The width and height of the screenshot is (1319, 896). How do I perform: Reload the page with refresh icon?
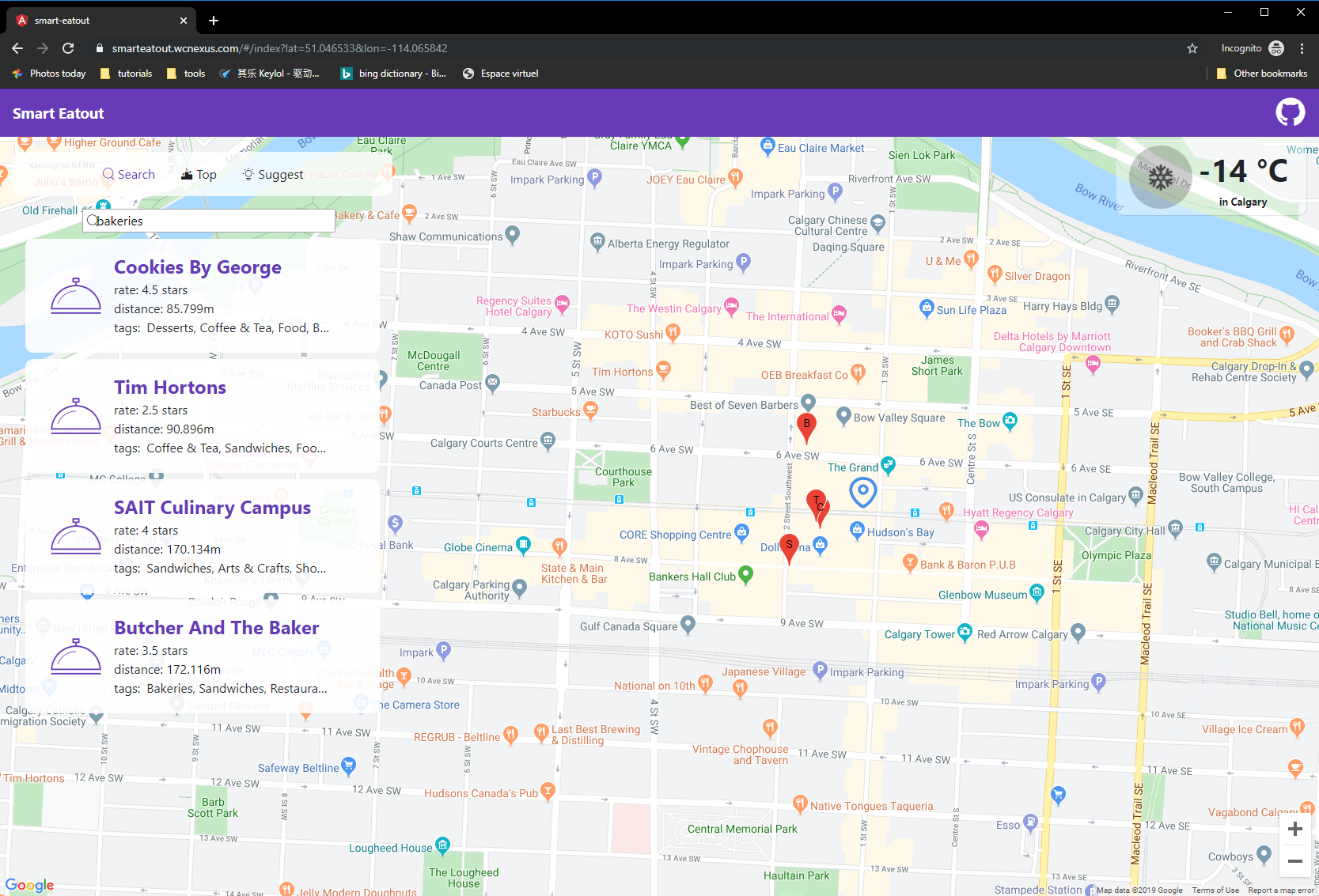(68, 48)
